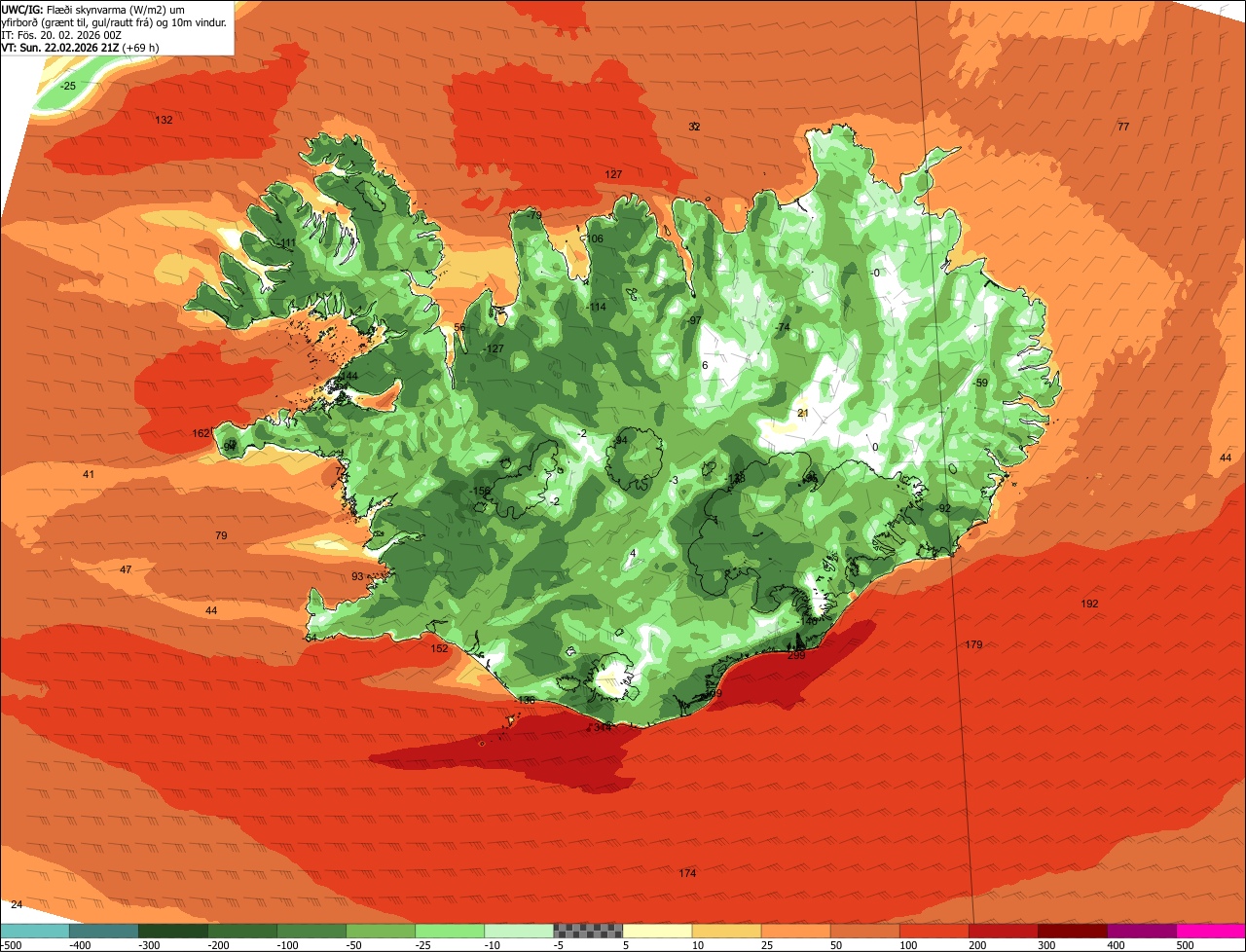The height and width of the screenshot is (952, 1246).
Task: Click the darkest green -300 to -200 legend swatch
Action: tap(173, 930)
